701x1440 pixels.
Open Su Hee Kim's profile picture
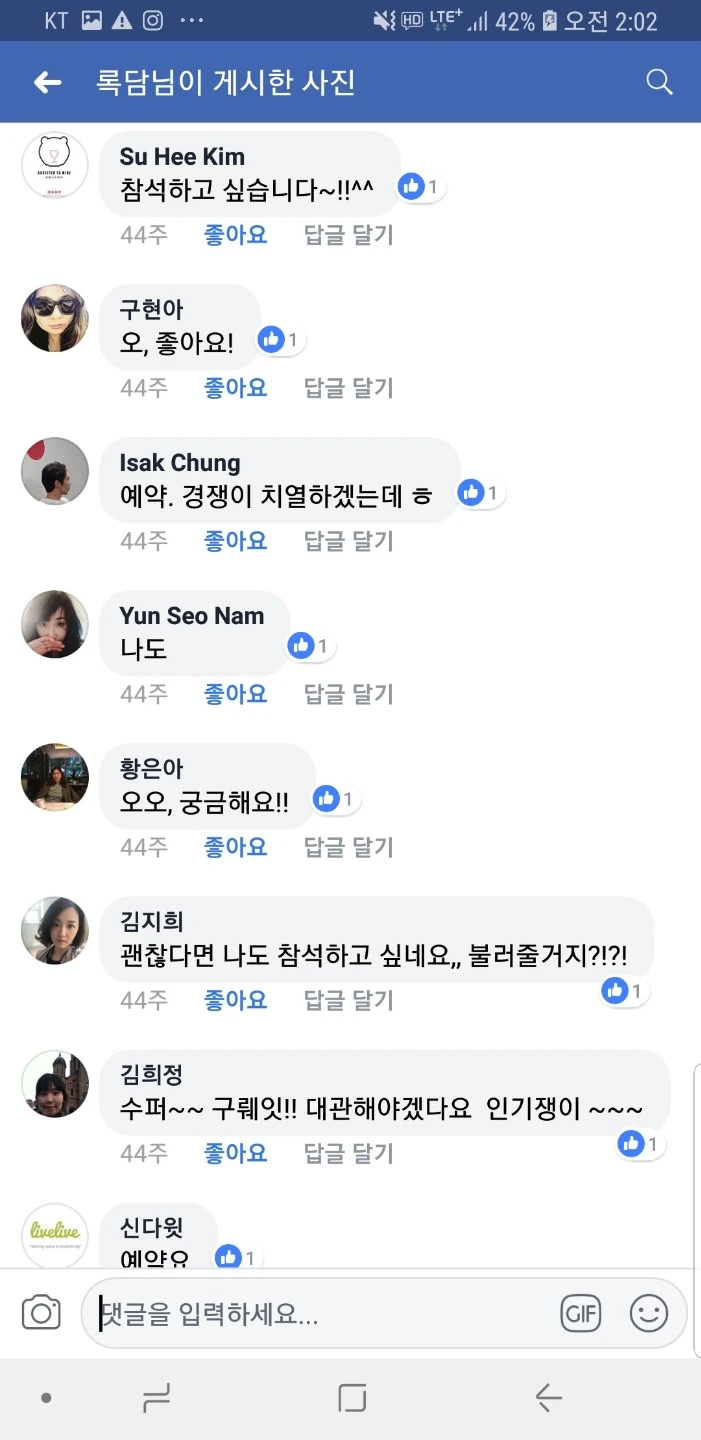coord(54,165)
